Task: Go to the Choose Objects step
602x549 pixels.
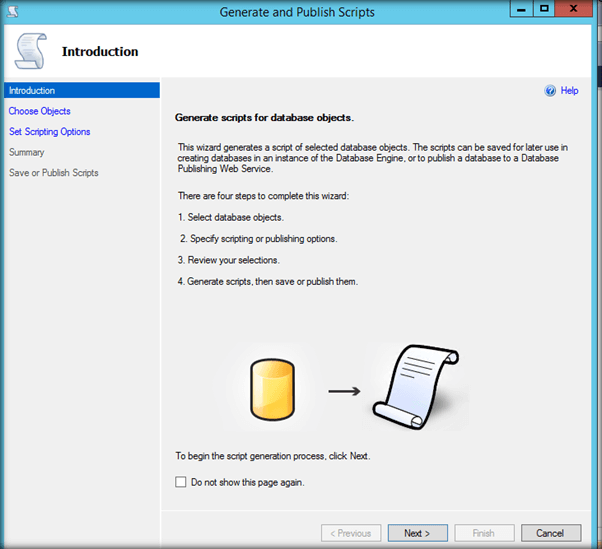Action: (x=40, y=111)
